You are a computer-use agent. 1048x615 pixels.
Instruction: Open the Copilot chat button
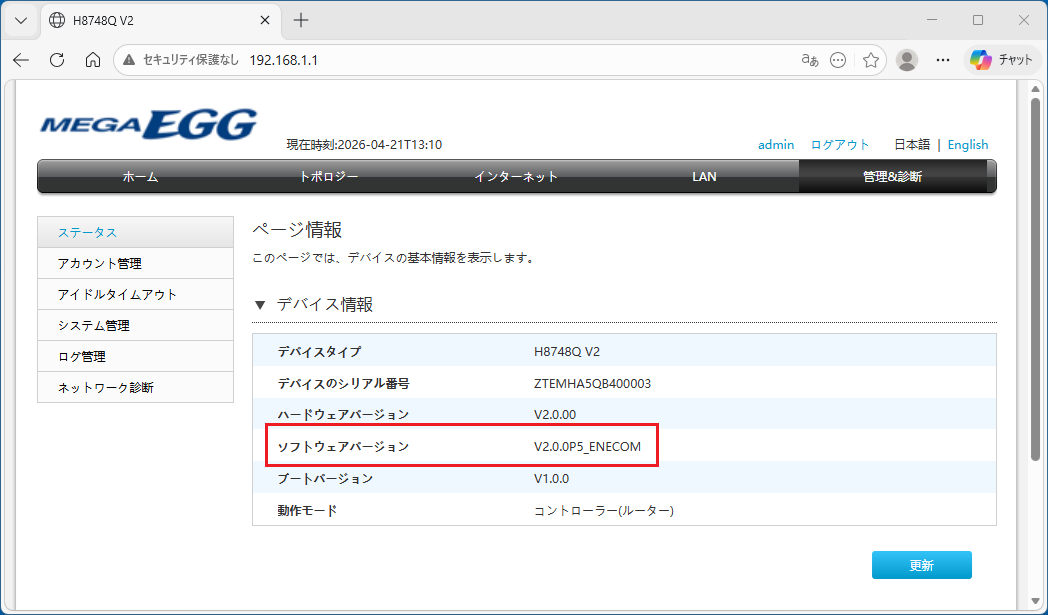[1001, 60]
